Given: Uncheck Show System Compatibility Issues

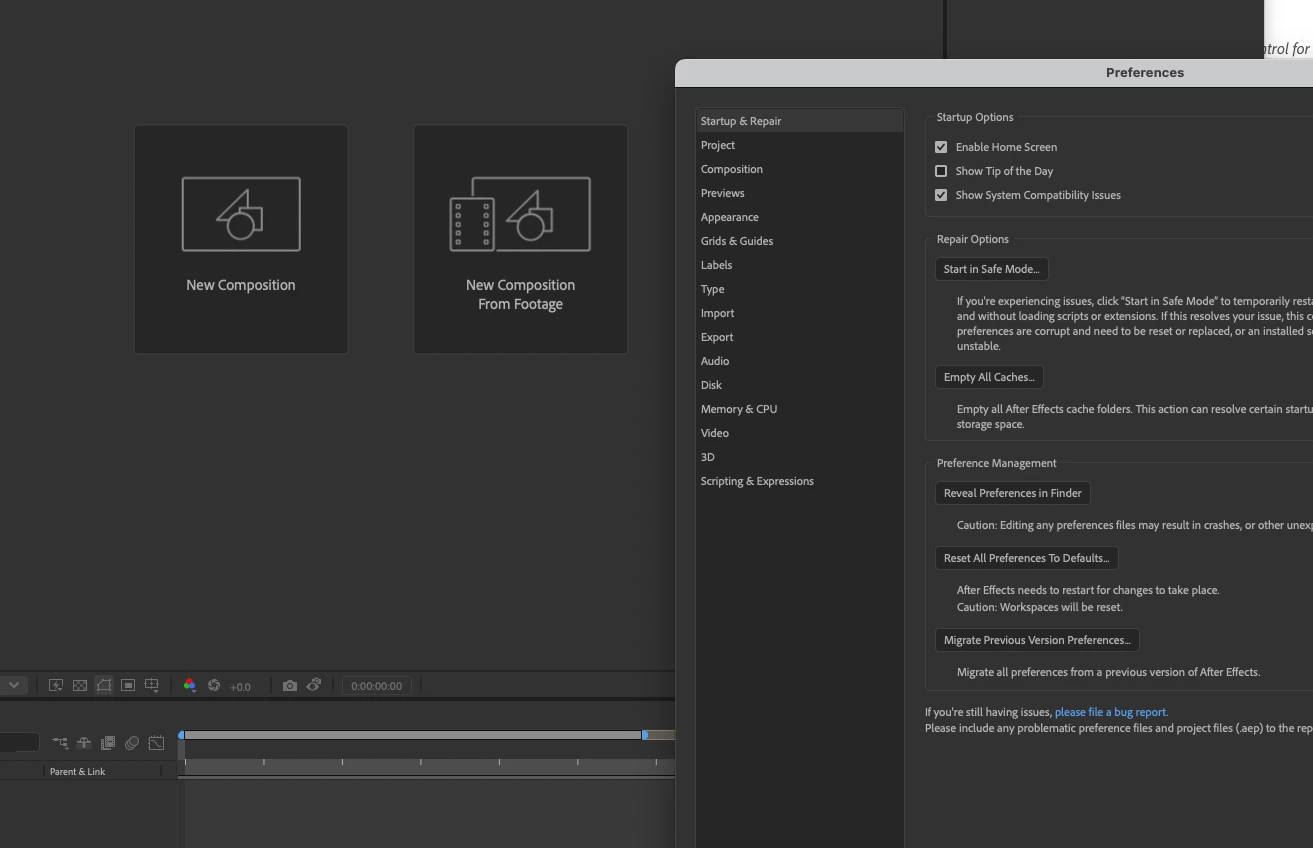Looking at the screenshot, I should 941,195.
